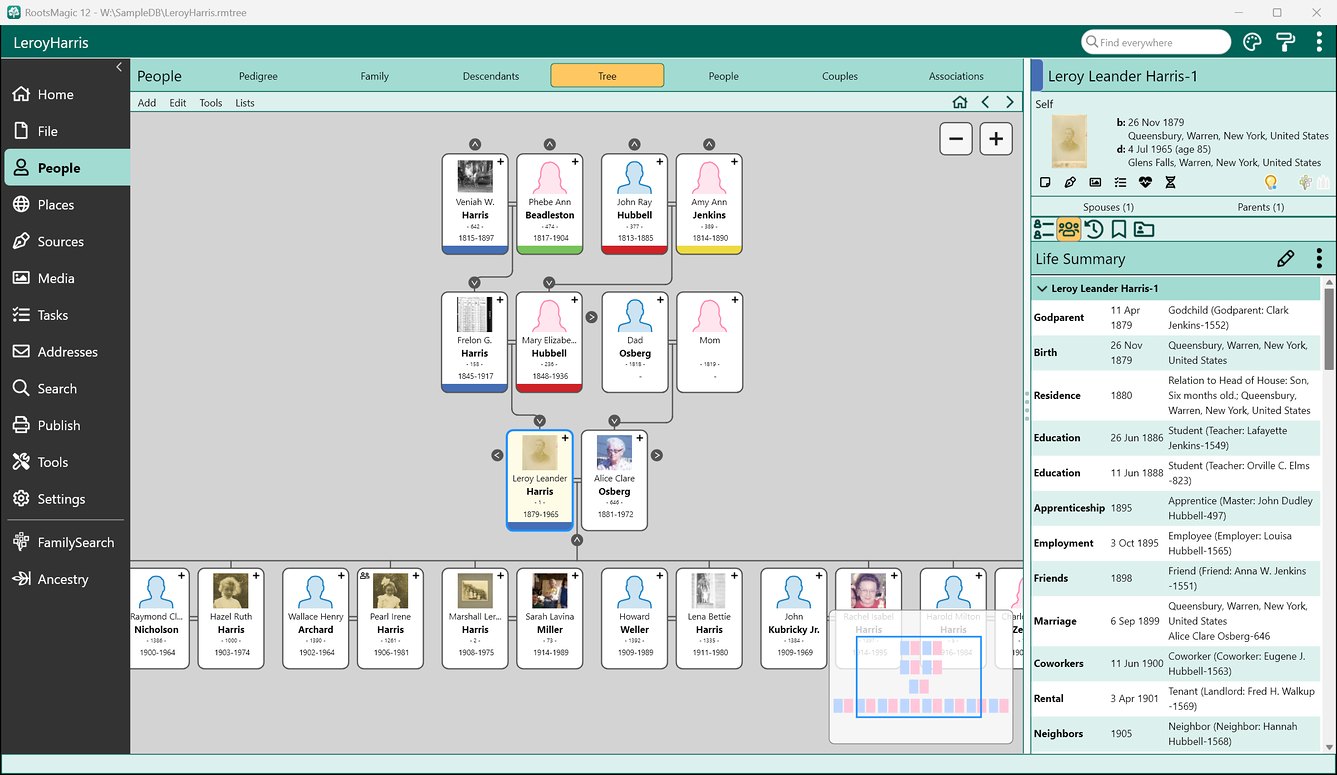Zoom out the tree with minus button
This screenshot has width=1337, height=775.
[956, 139]
